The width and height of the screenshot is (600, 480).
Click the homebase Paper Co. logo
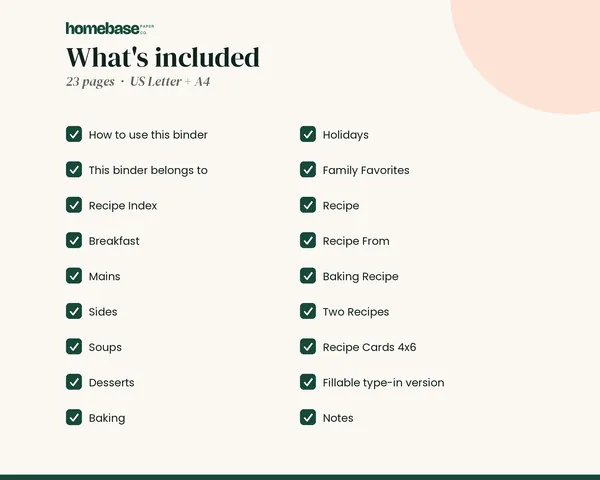[x=110, y=28]
